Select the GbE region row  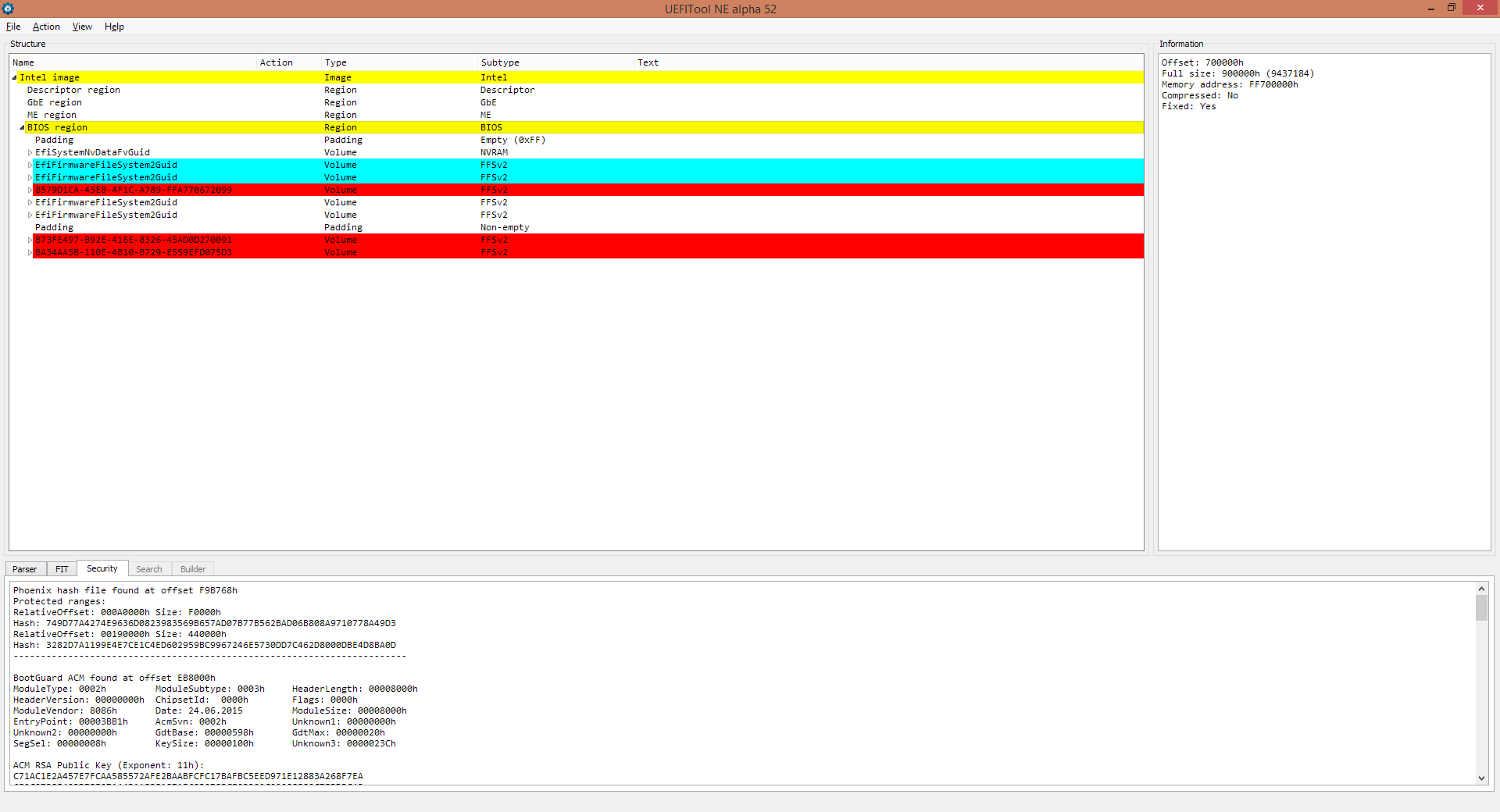tap(576, 102)
